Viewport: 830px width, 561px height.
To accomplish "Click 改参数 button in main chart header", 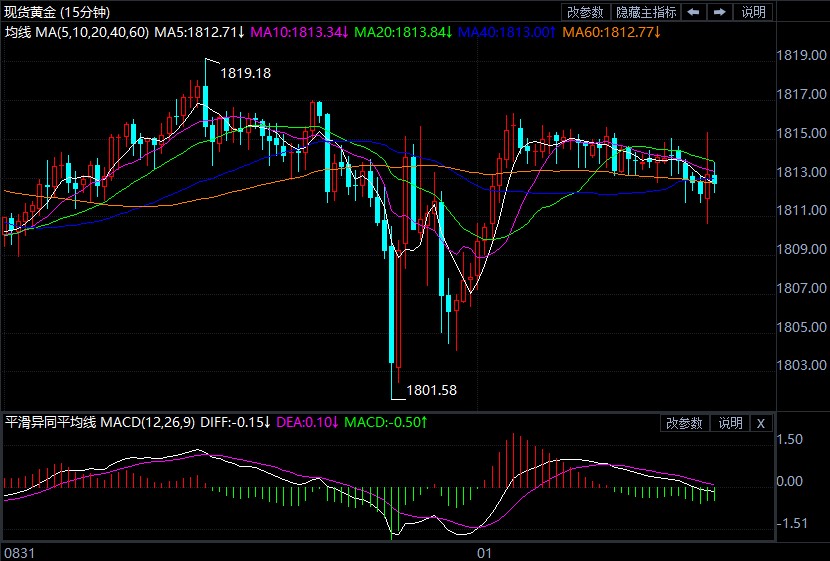I will [585, 12].
